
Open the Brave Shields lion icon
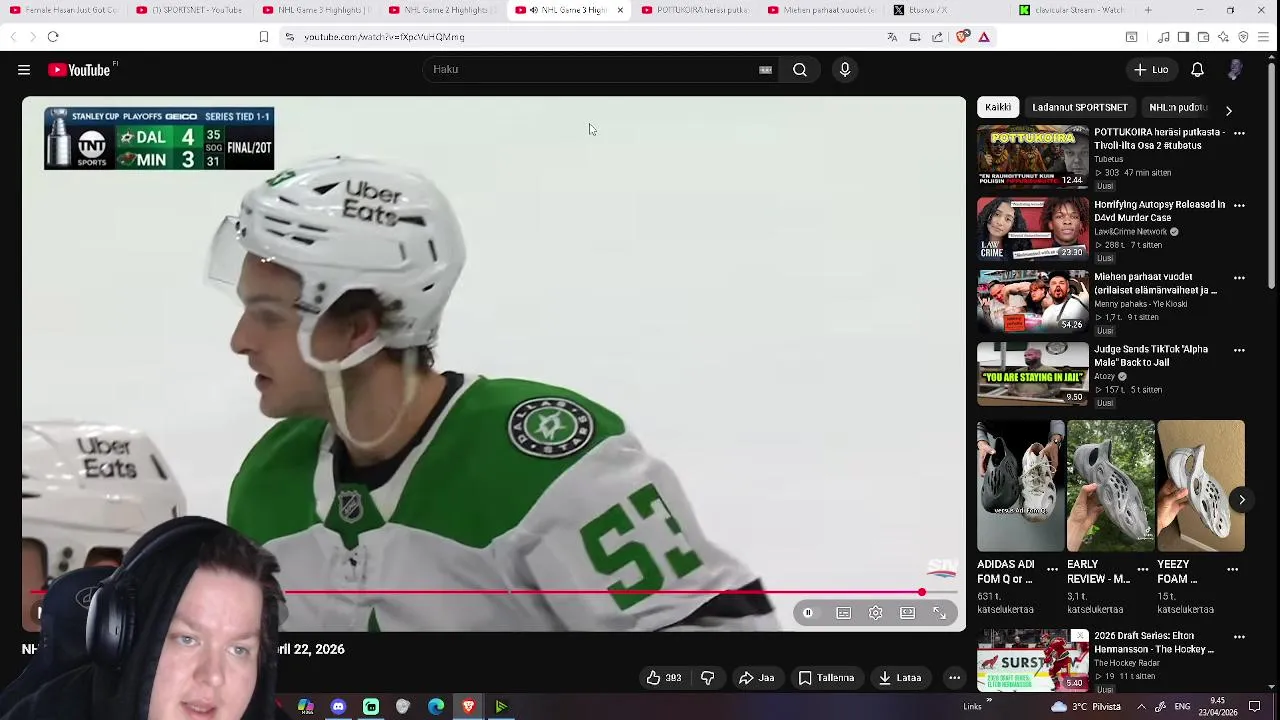click(962, 37)
